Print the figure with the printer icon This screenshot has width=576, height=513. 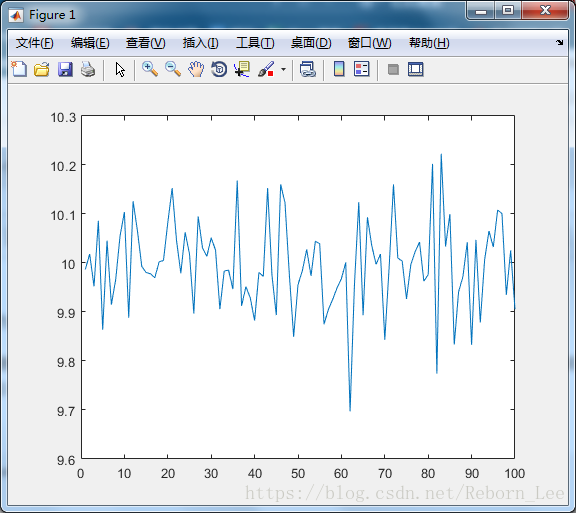click(x=88, y=69)
